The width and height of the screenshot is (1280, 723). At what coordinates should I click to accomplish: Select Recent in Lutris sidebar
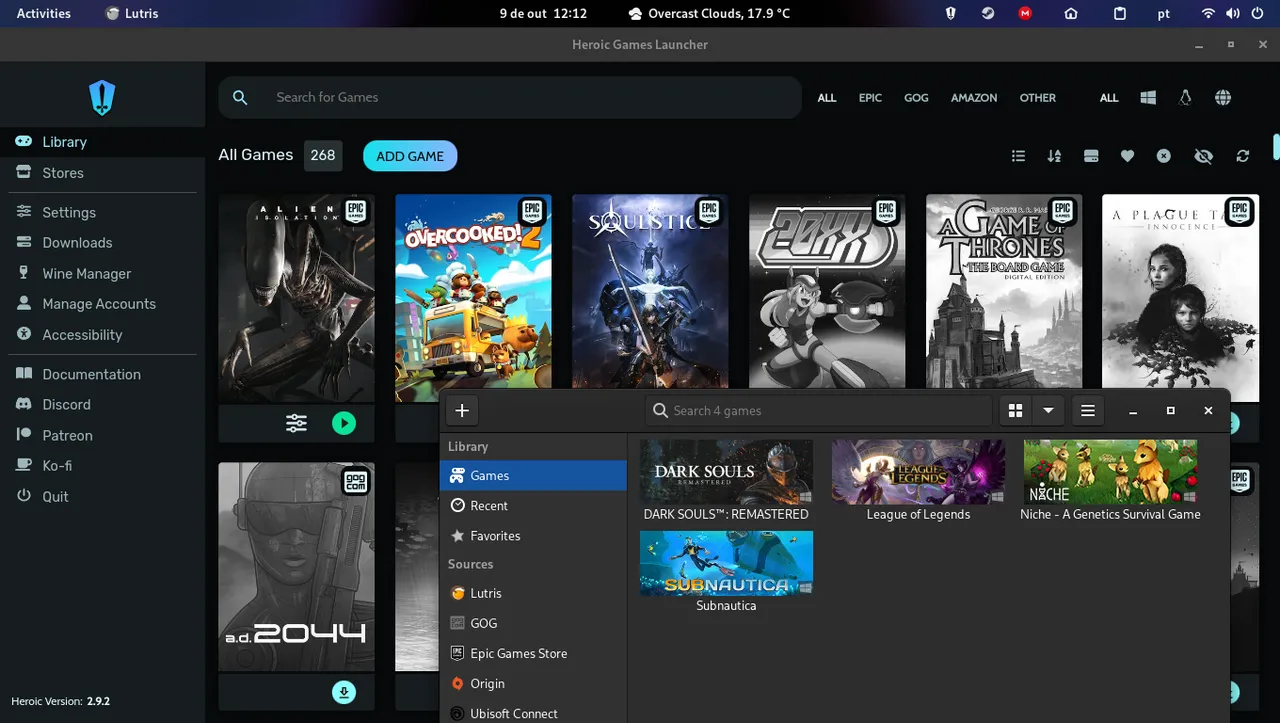pyautogui.click(x=533, y=506)
